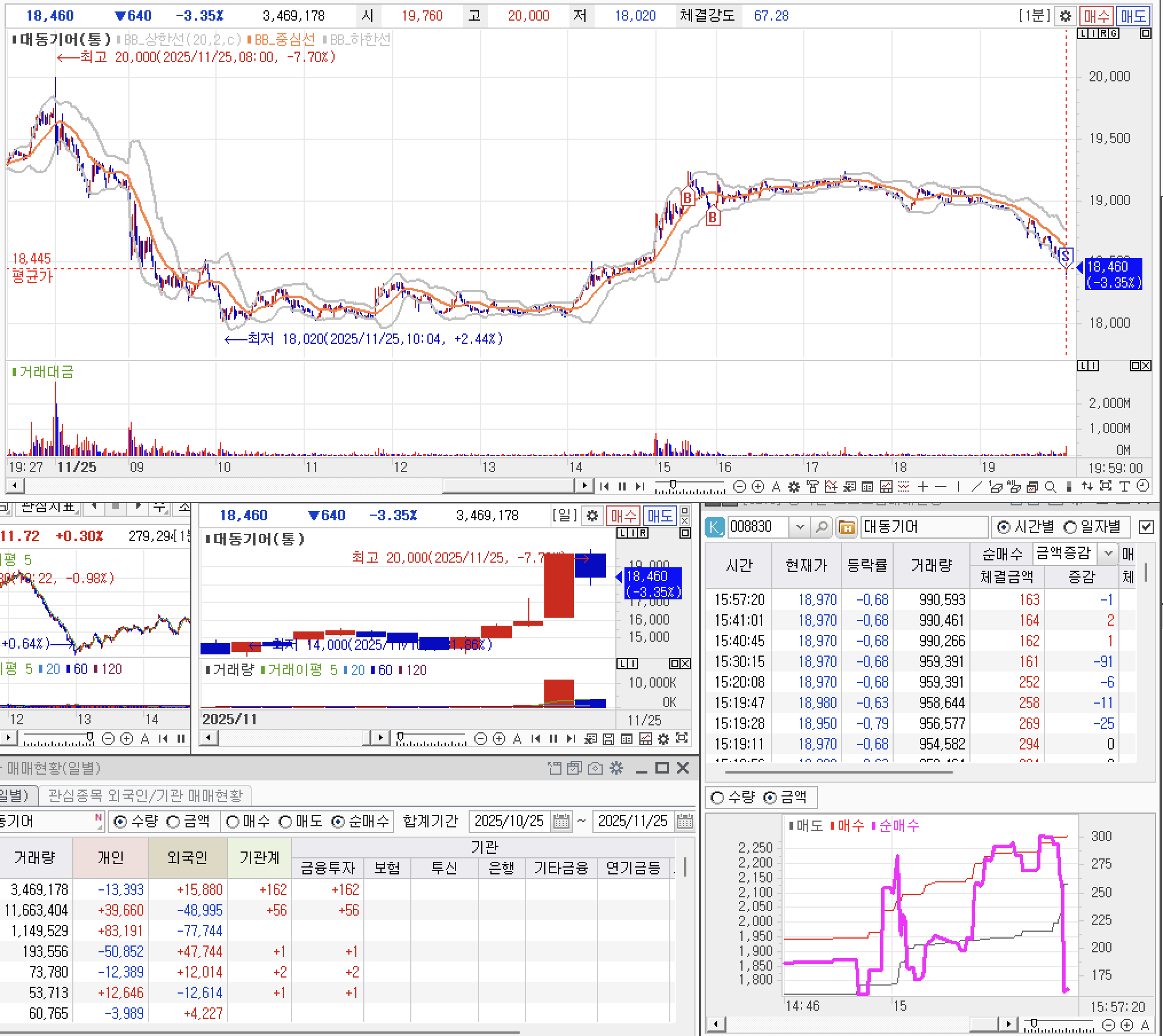Toggle the checkbox next to 일자별
This screenshot has width=1163, height=1036.
click(x=1145, y=527)
